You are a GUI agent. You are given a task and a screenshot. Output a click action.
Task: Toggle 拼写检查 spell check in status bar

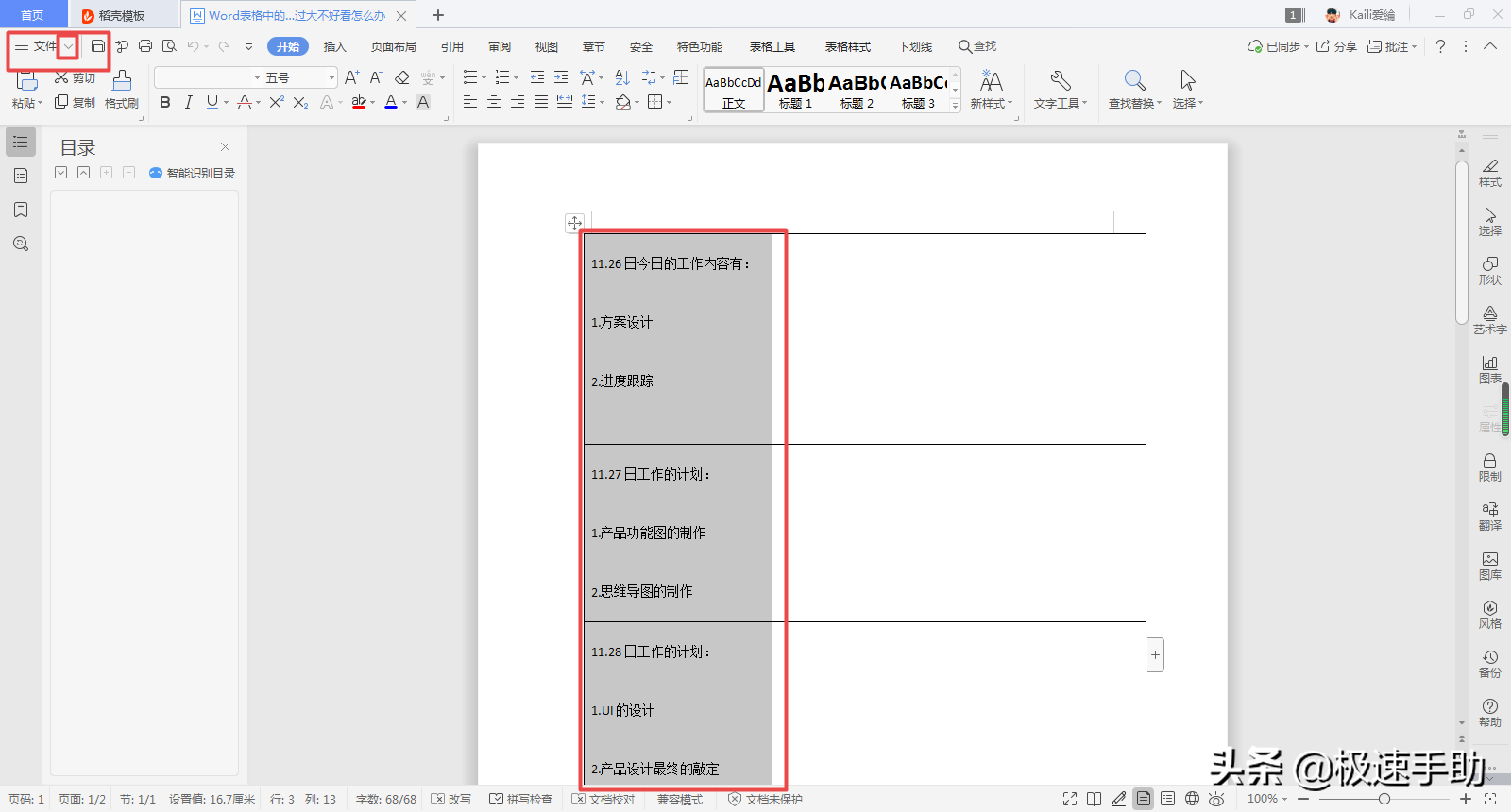(520, 799)
